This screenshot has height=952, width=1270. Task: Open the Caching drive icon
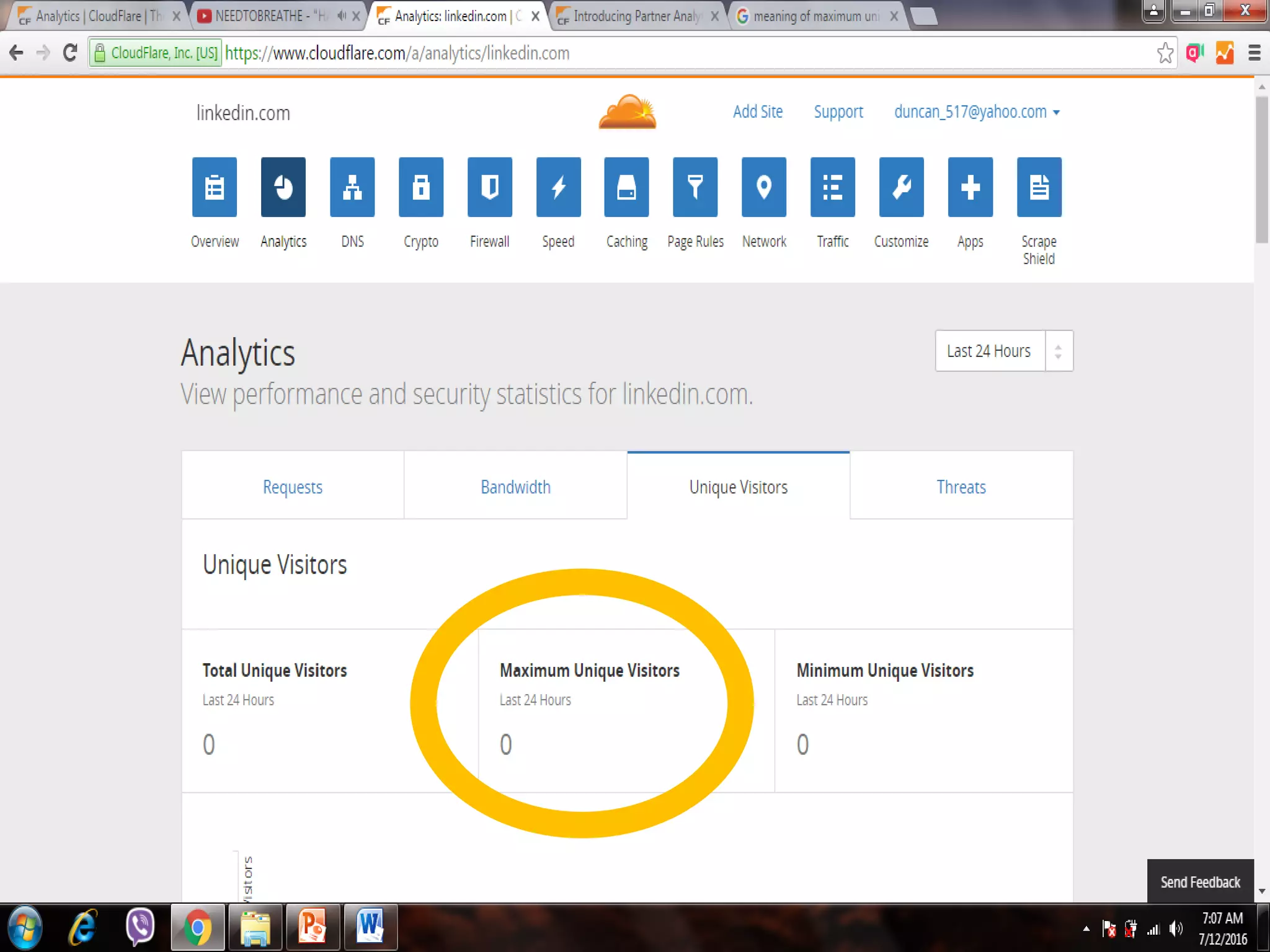pyautogui.click(x=627, y=187)
